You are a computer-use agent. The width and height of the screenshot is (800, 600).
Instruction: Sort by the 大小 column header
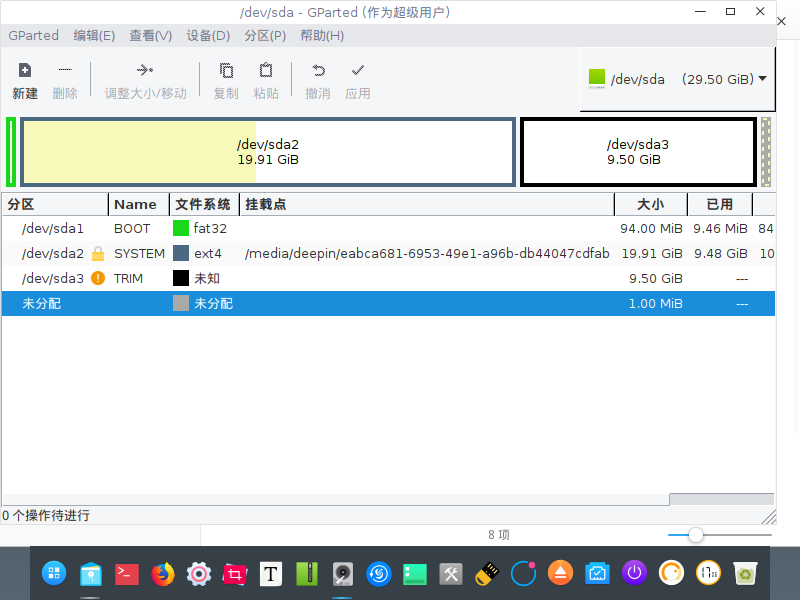click(x=651, y=205)
